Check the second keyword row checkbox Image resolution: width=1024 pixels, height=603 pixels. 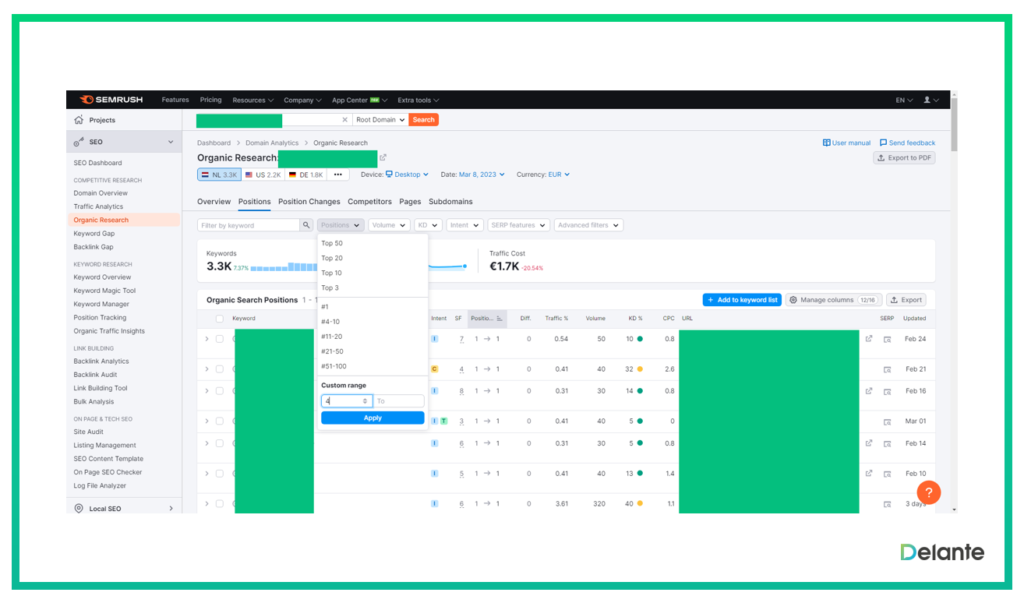[x=219, y=369]
